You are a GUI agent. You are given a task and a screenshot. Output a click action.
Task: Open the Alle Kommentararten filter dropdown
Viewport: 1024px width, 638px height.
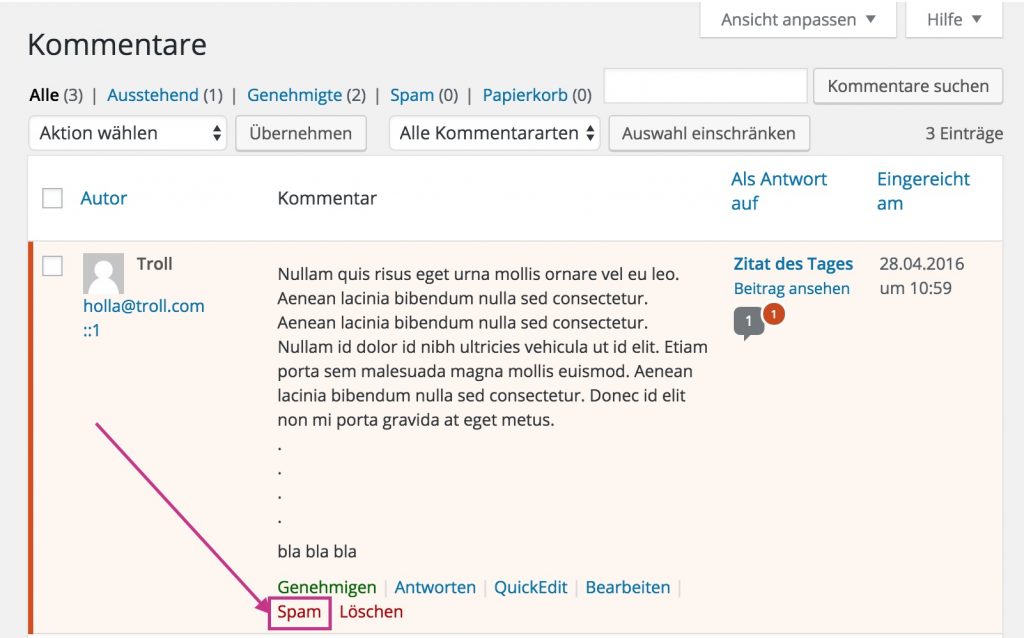click(494, 132)
